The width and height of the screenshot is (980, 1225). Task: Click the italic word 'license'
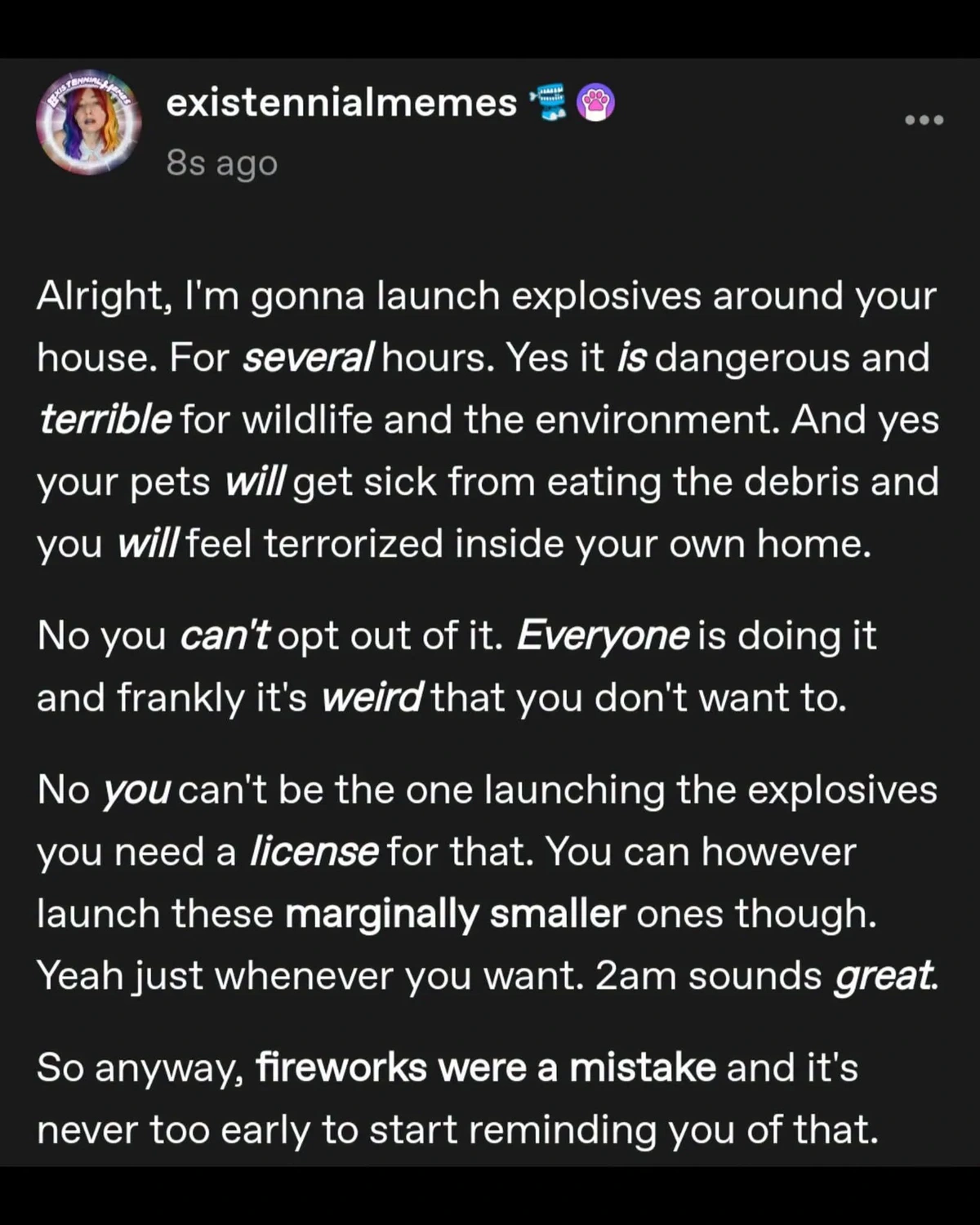coord(314,852)
